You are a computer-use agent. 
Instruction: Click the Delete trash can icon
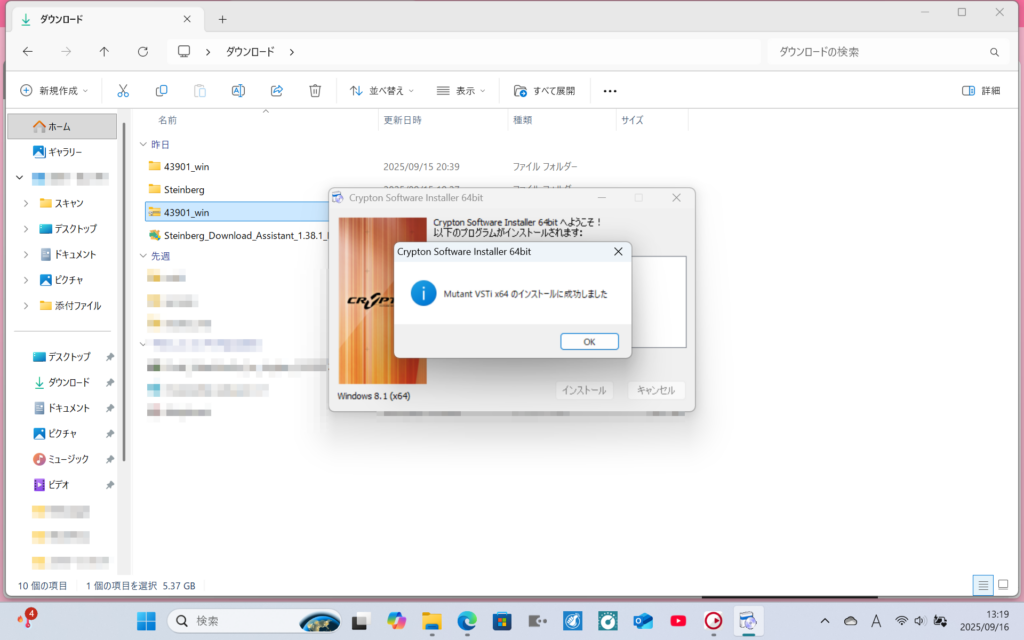click(315, 90)
